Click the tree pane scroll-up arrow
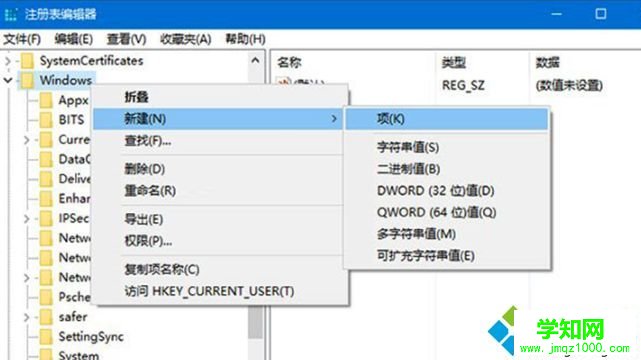 coord(256,61)
